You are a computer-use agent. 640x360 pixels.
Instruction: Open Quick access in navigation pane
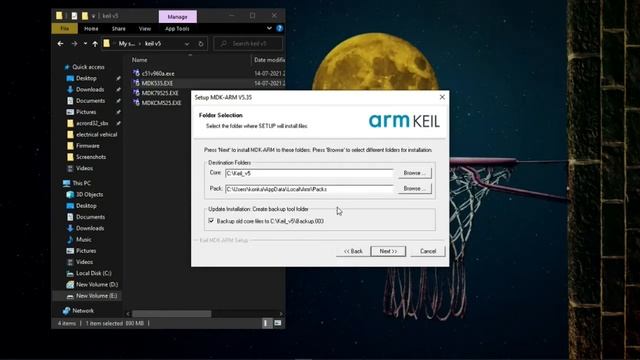pos(88,67)
